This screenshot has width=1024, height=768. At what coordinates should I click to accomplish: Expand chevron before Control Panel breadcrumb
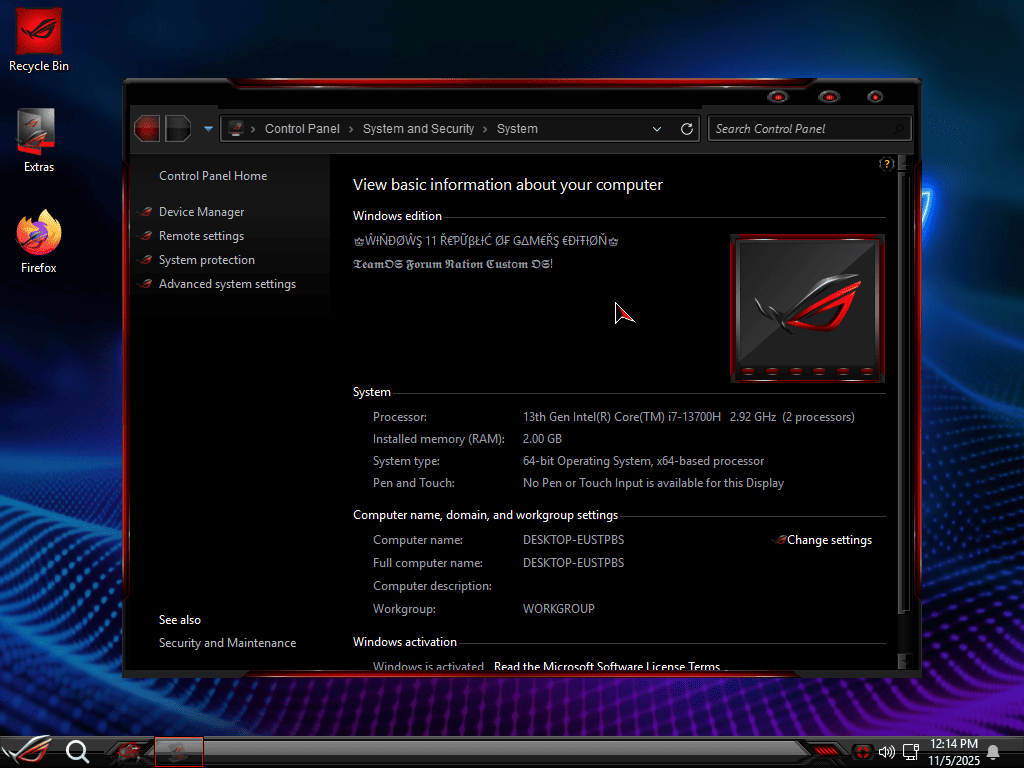pyautogui.click(x=253, y=129)
